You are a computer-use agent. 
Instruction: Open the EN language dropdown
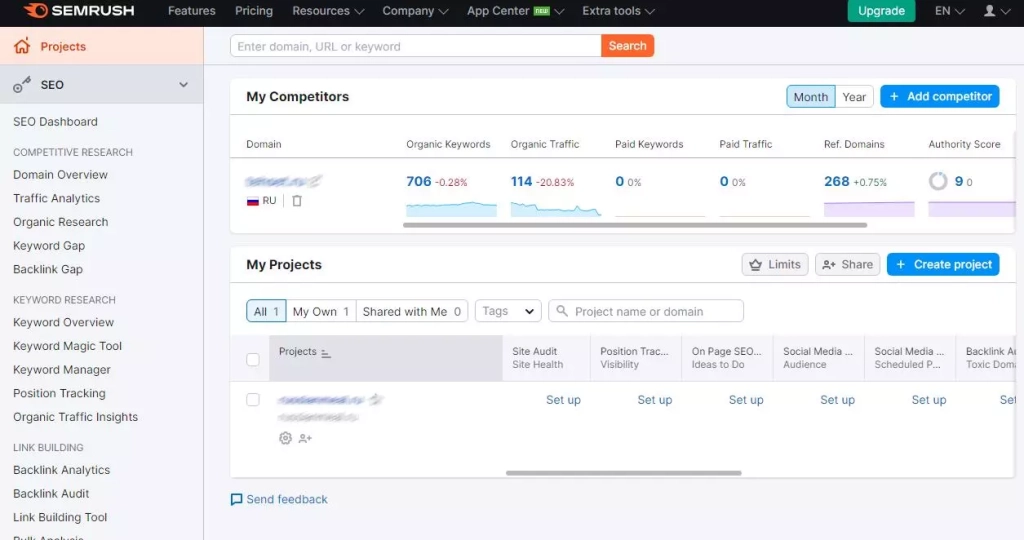(x=949, y=10)
